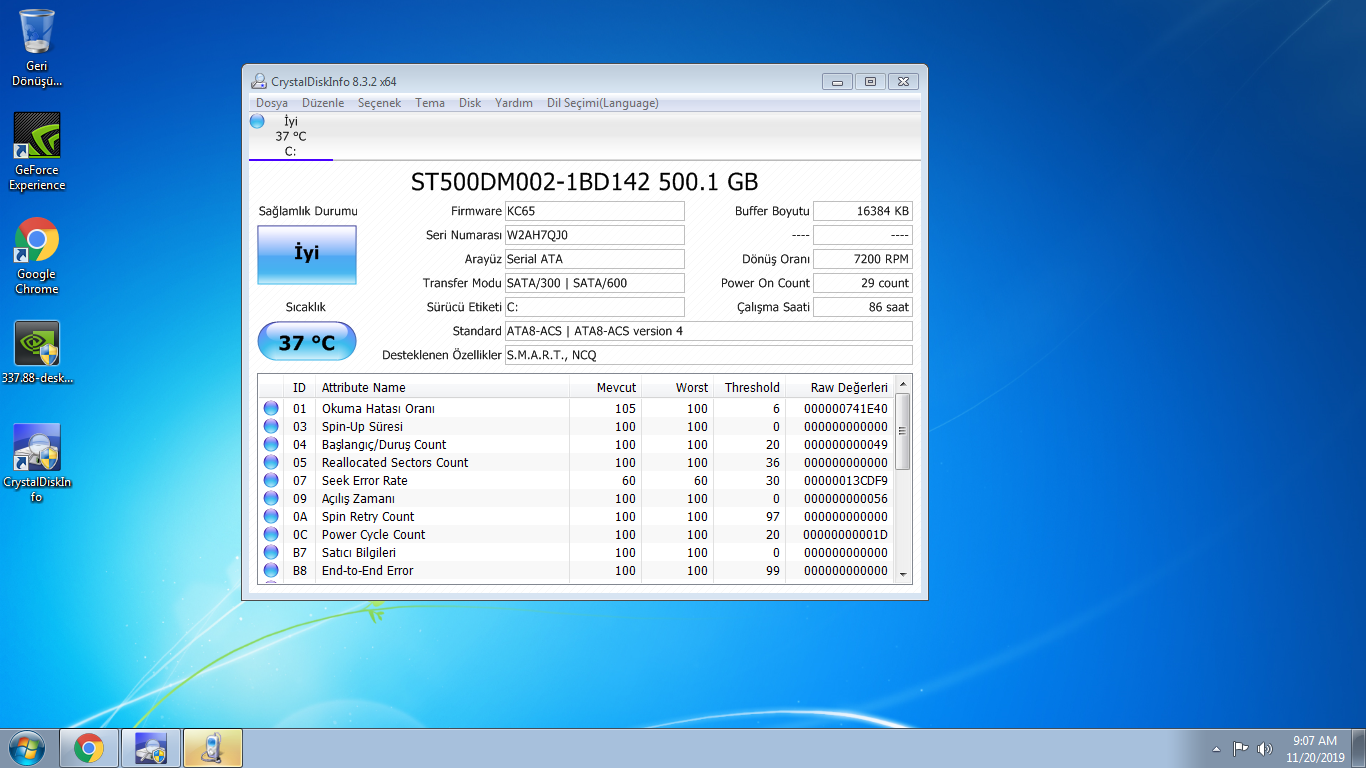This screenshot has width=1366, height=768.
Task: Open Dil Seçimi(Language) menu
Action: [x=603, y=103]
